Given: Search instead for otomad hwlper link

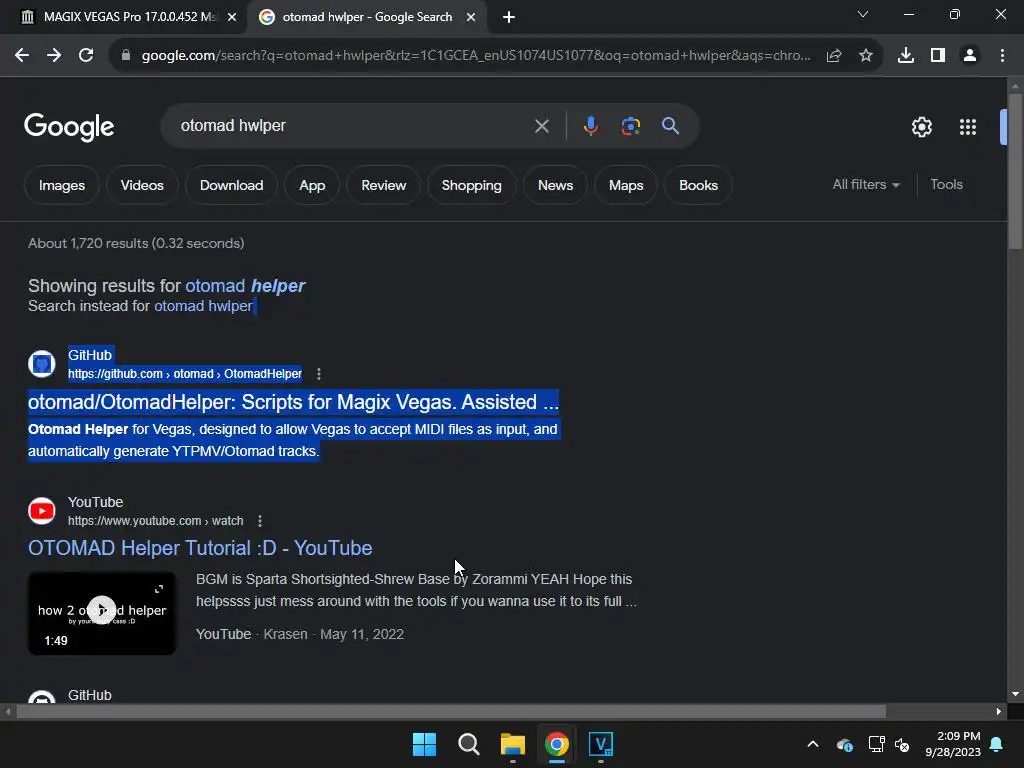Looking at the screenshot, I should (x=203, y=306).
